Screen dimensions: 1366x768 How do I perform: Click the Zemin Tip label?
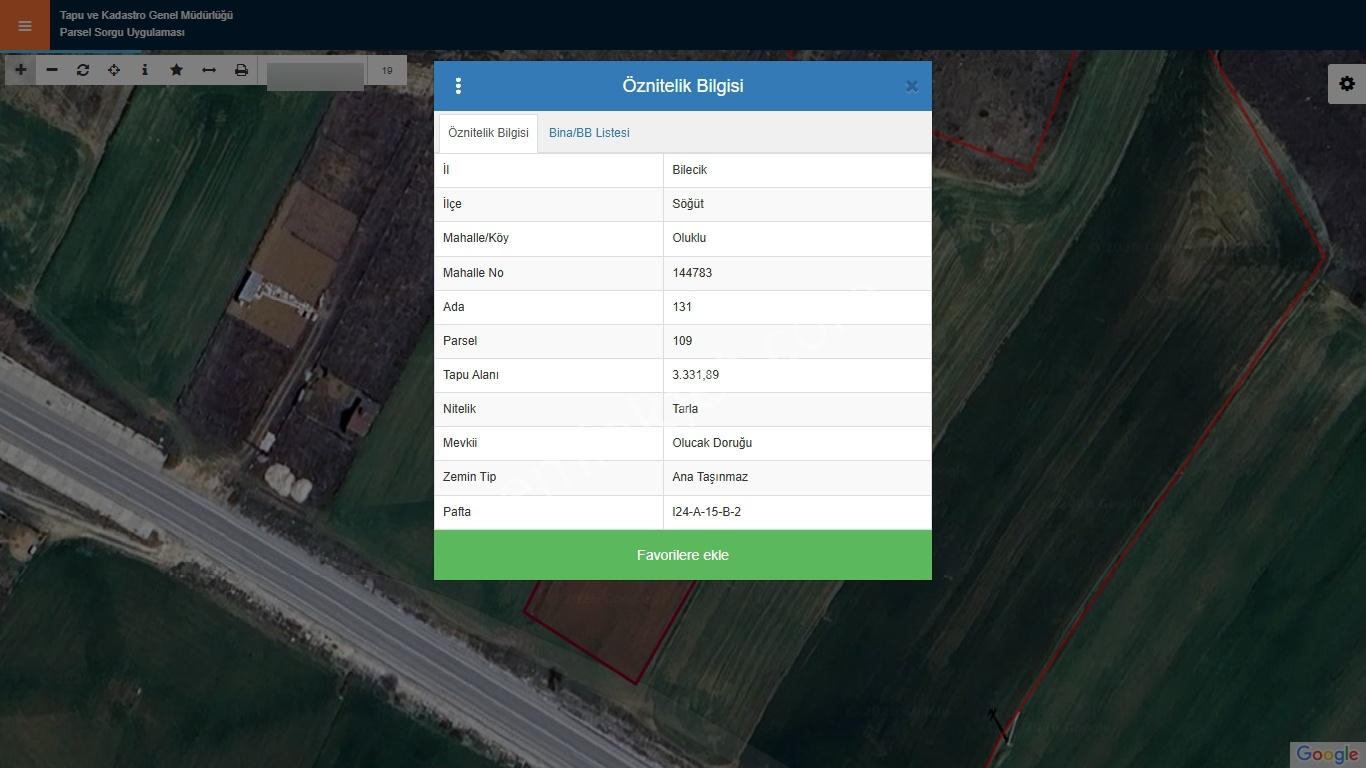click(x=469, y=477)
